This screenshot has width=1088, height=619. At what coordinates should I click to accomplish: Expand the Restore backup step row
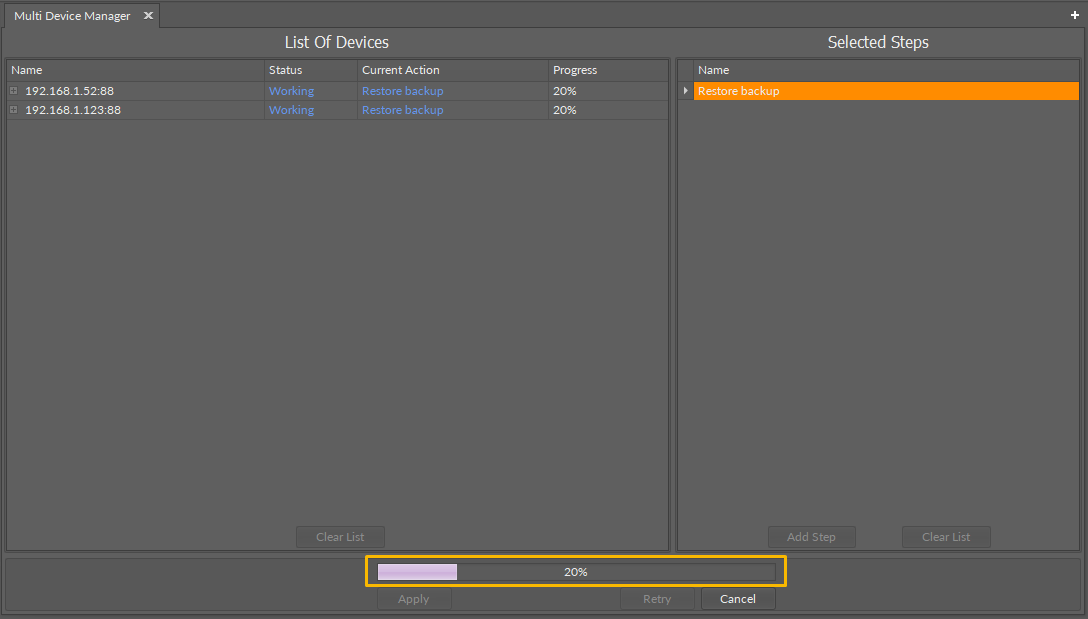685,90
